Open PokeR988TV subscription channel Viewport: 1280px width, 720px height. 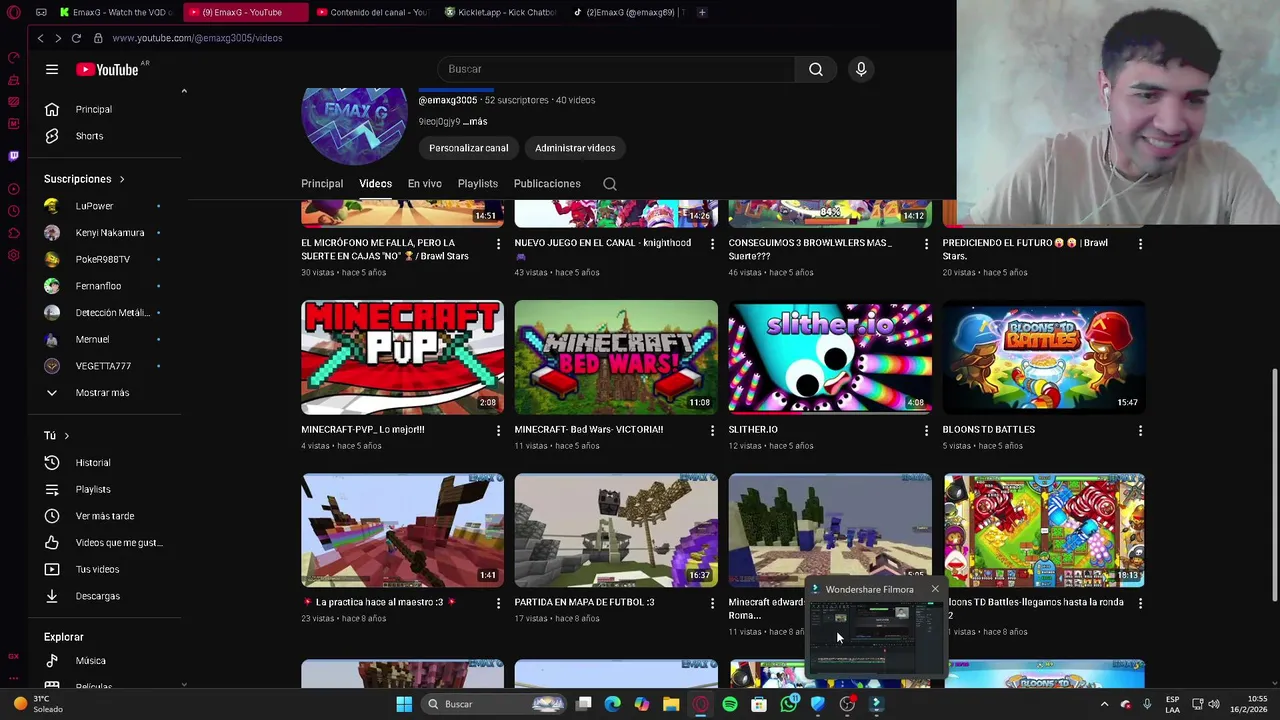tap(105, 259)
